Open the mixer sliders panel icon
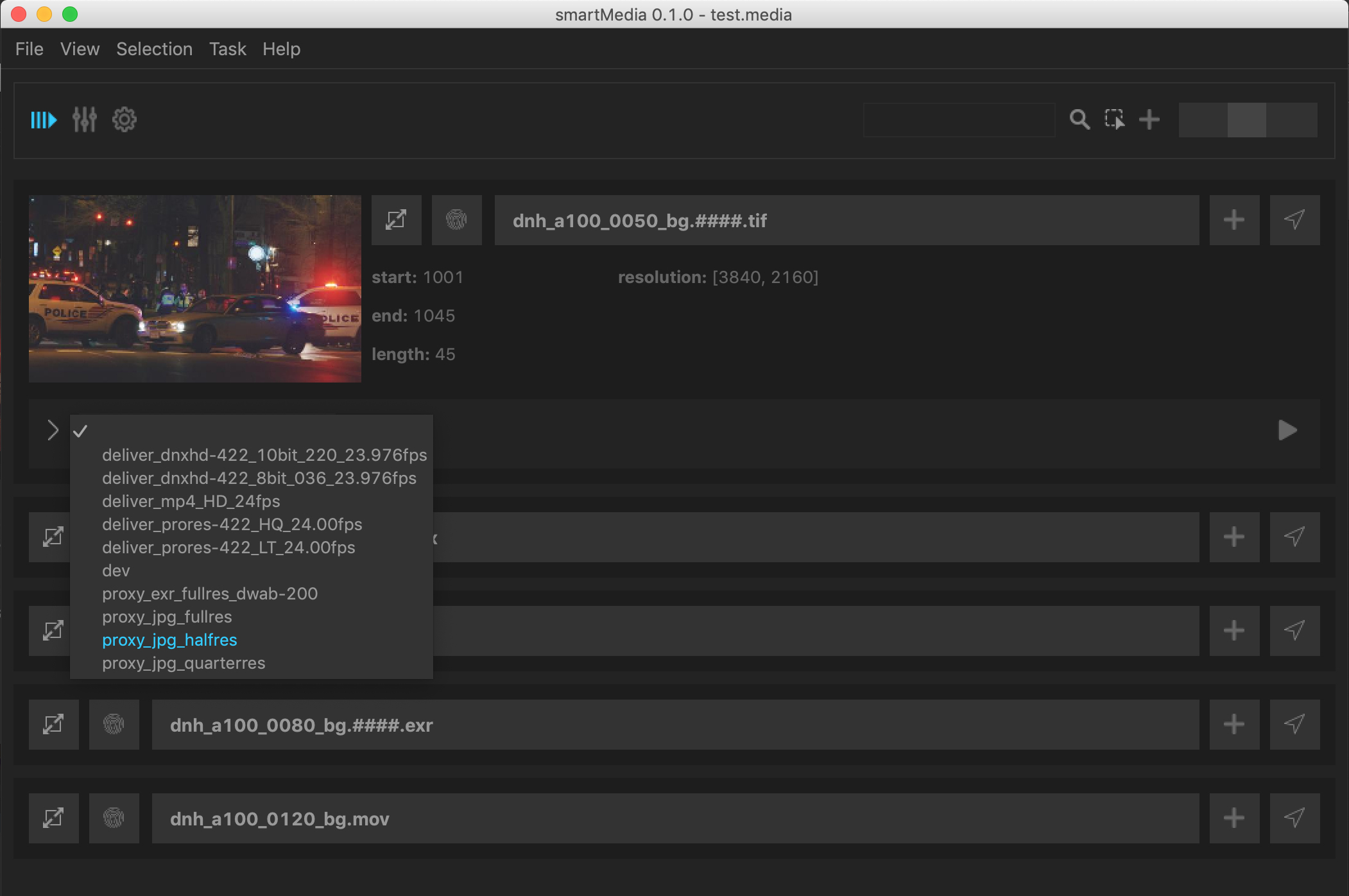Viewport: 1349px width, 896px height. point(84,120)
